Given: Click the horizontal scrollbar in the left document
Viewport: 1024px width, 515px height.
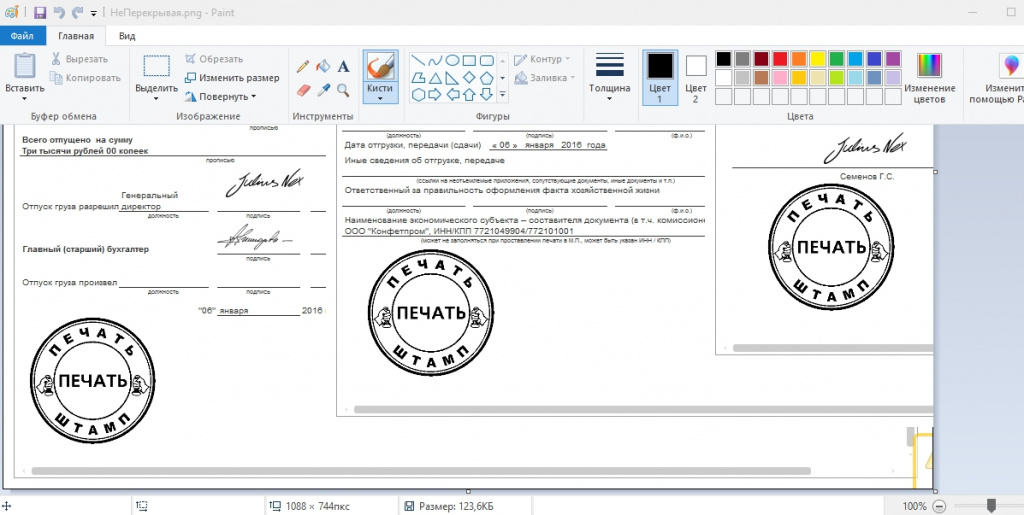Looking at the screenshot, I should [421, 471].
